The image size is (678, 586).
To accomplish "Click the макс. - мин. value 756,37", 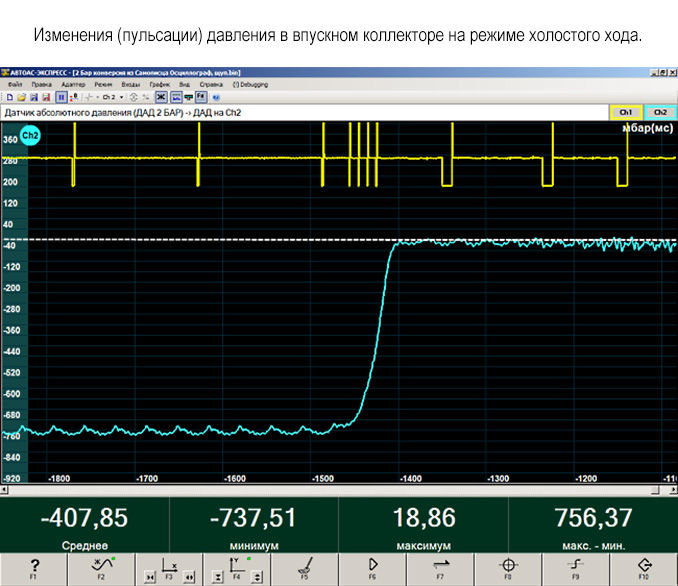I will click(593, 518).
